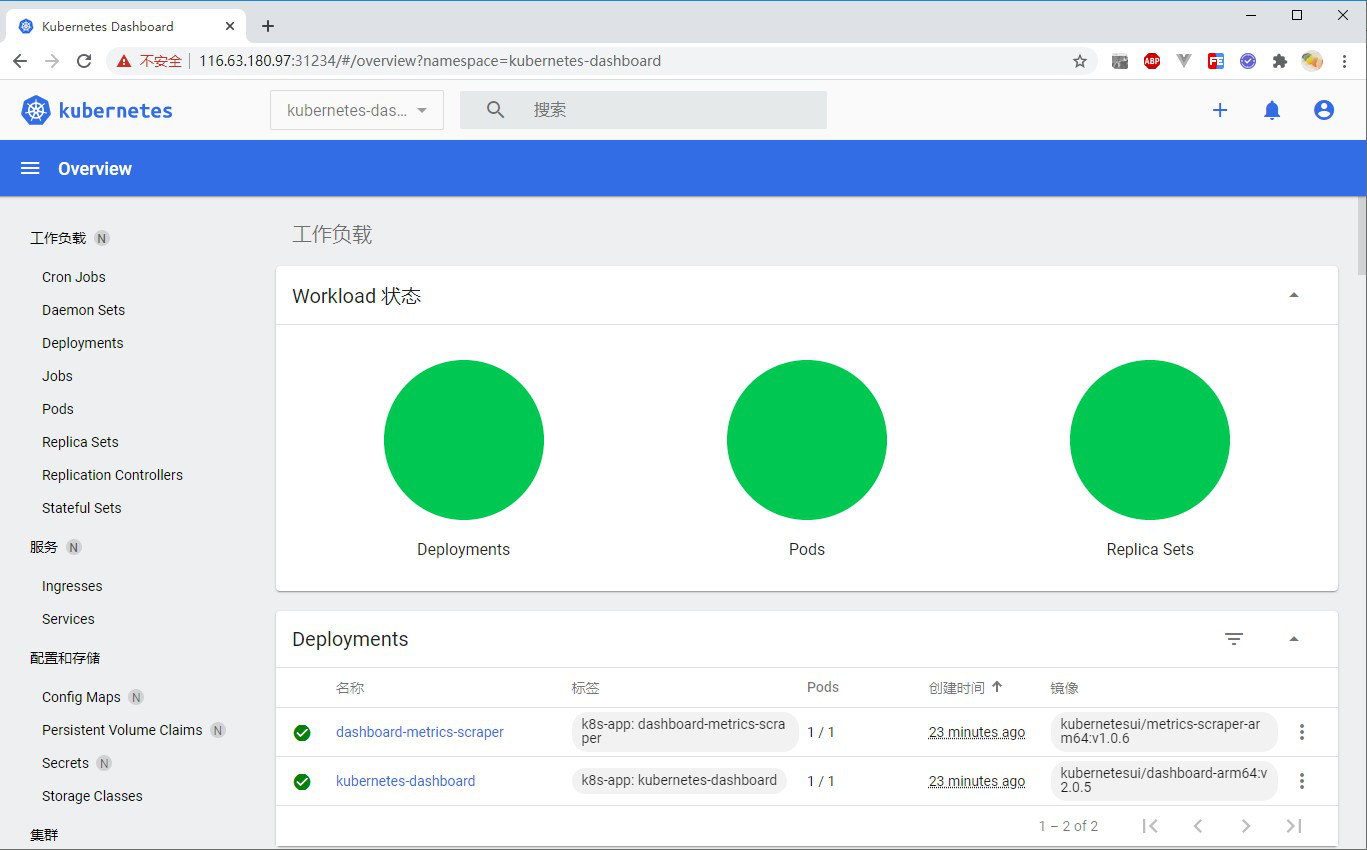Open the filter icon on Deployments card
The width and height of the screenshot is (1367, 850).
click(x=1234, y=638)
